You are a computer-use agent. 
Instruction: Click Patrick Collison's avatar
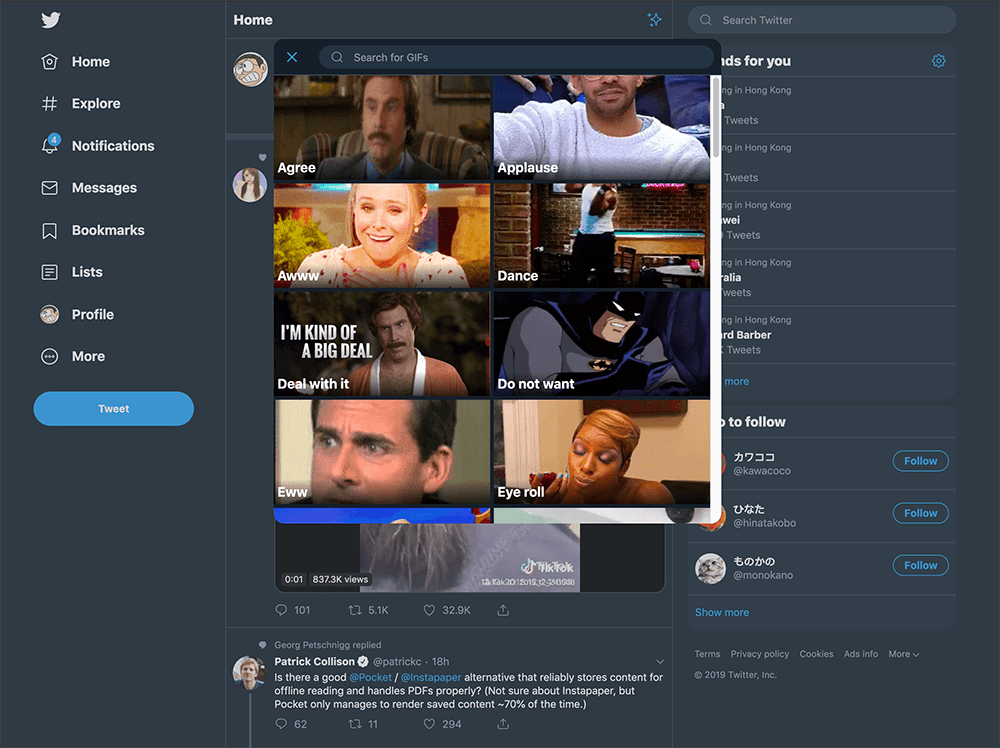pyautogui.click(x=249, y=673)
